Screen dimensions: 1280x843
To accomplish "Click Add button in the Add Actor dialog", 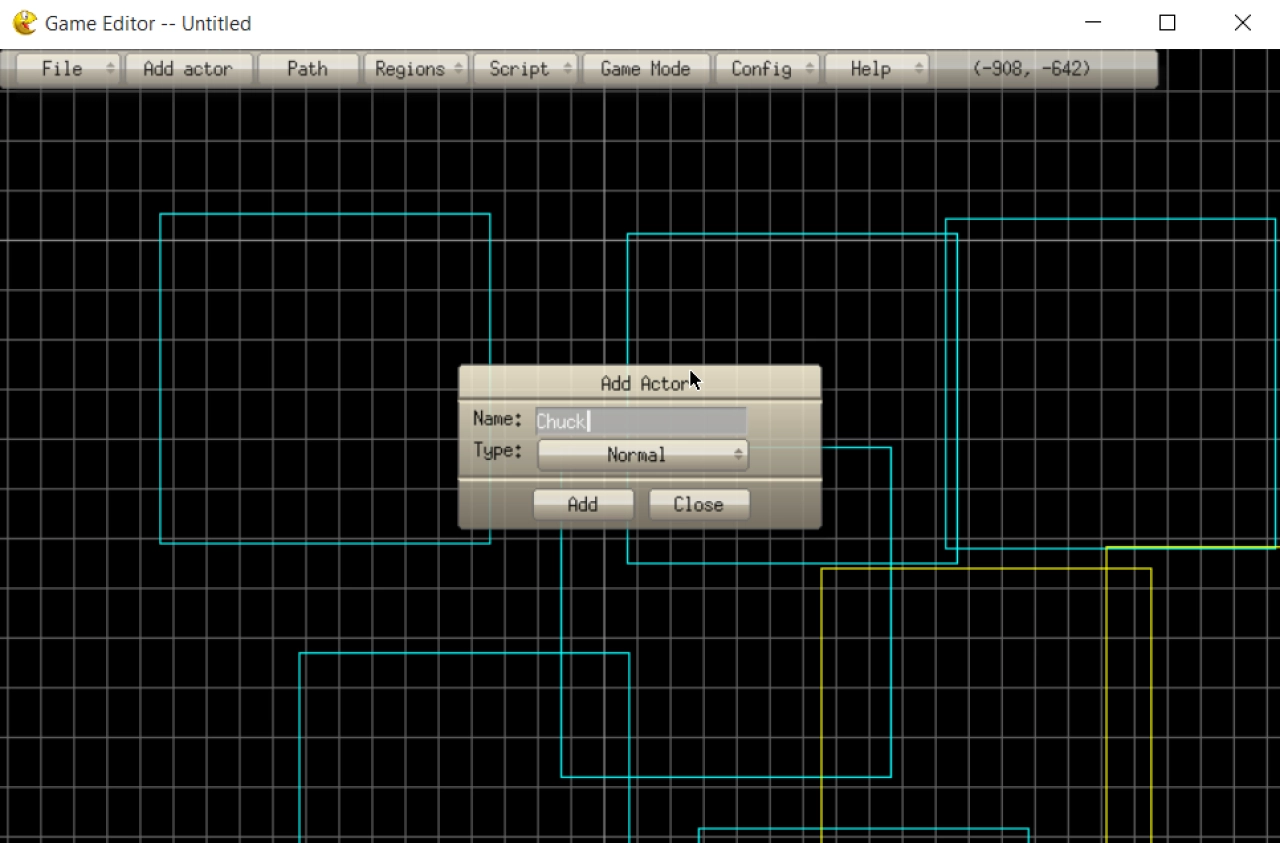I will (x=583, y=505).
